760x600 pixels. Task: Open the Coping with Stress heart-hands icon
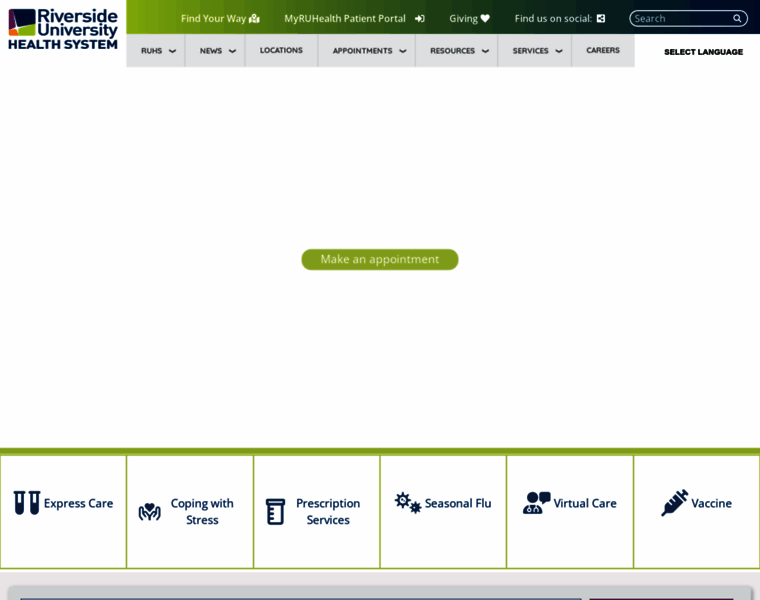(x=150, y=512)
